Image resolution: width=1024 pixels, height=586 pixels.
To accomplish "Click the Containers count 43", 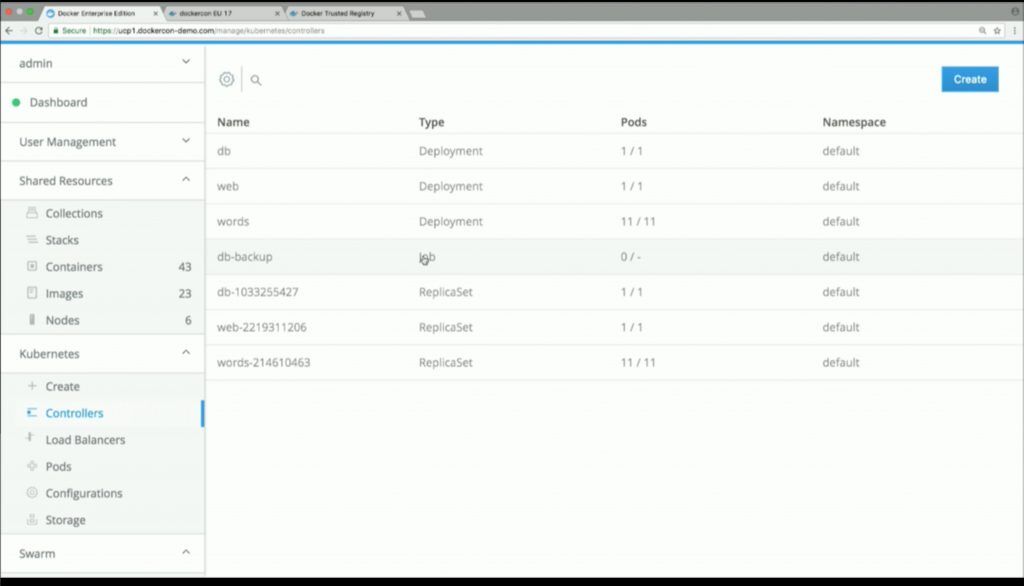I will click(x=185, y=267).
